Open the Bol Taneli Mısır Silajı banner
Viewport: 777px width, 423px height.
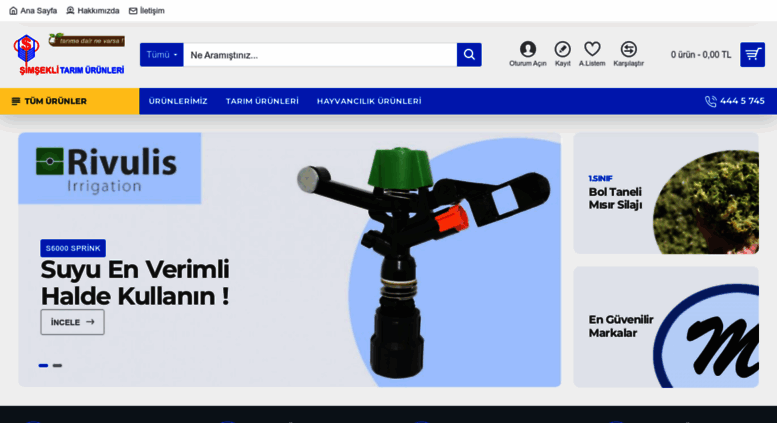[x=666, y=193]
